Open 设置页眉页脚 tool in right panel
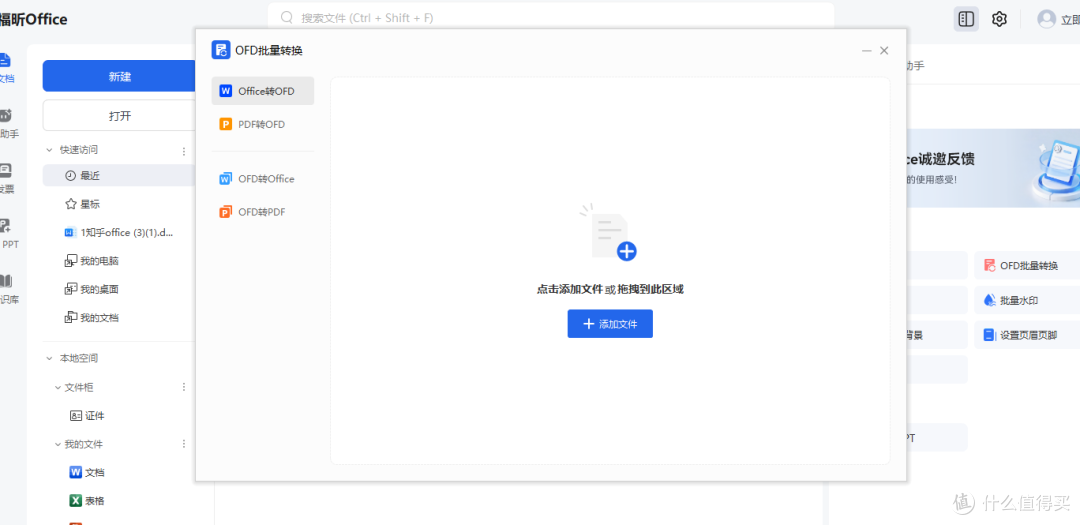The width and height of the screenshot is (1080, 525). [1027, 336]
